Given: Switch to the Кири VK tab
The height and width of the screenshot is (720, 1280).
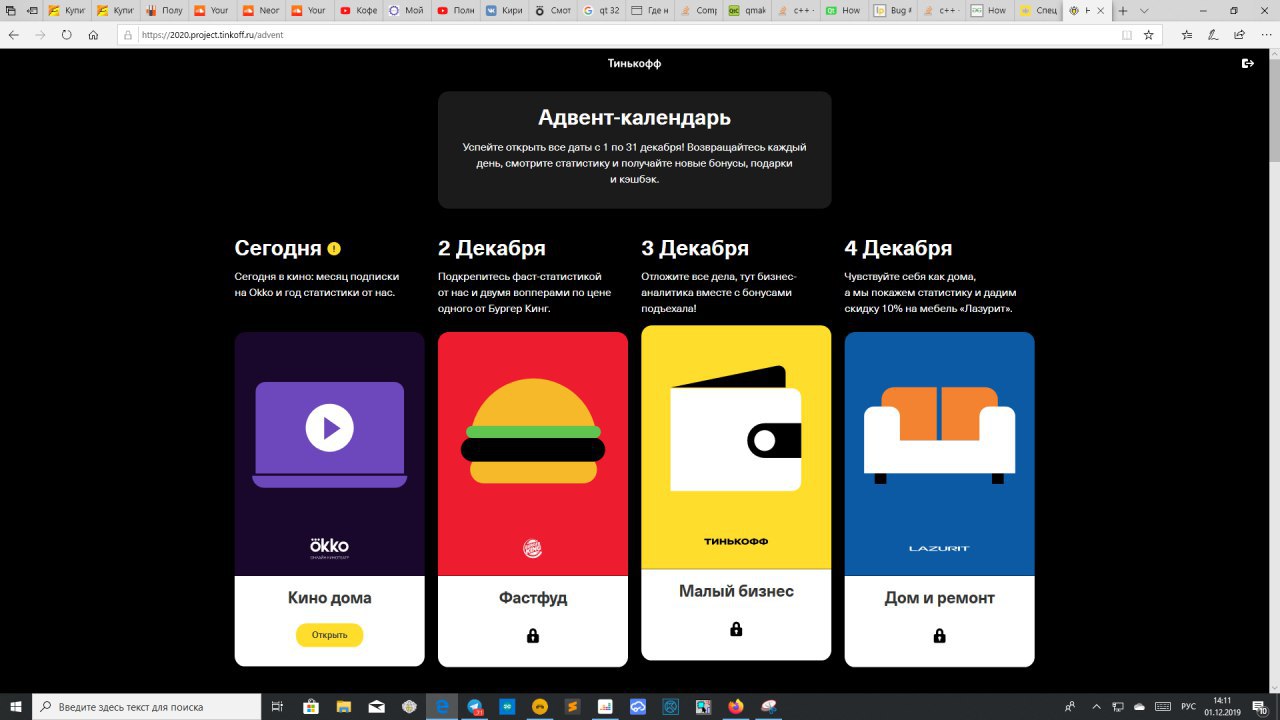Looking at the screenshot, I should (x=504, y=10).
